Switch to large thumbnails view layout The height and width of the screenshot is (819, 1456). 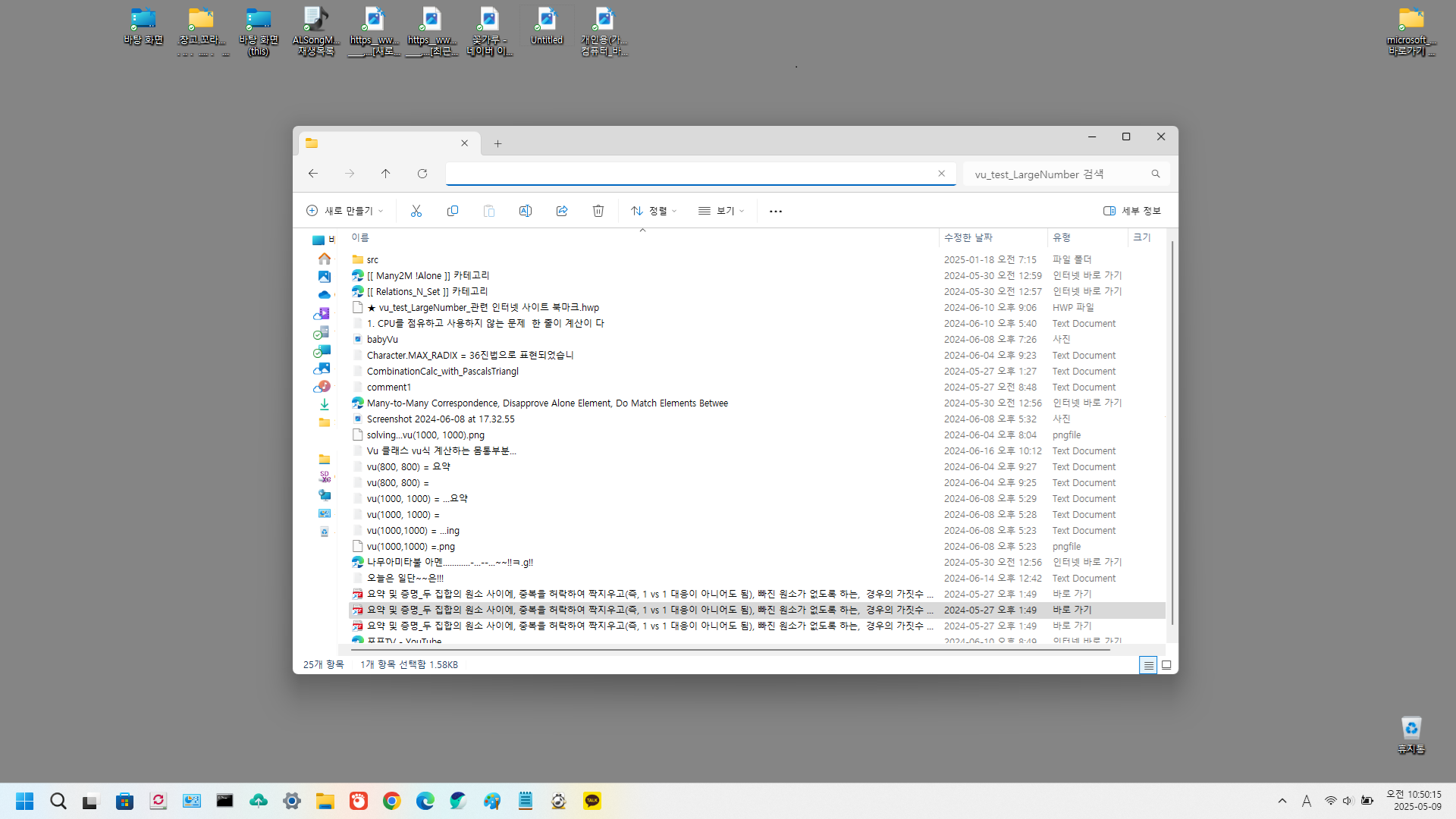coord(1166,665)
